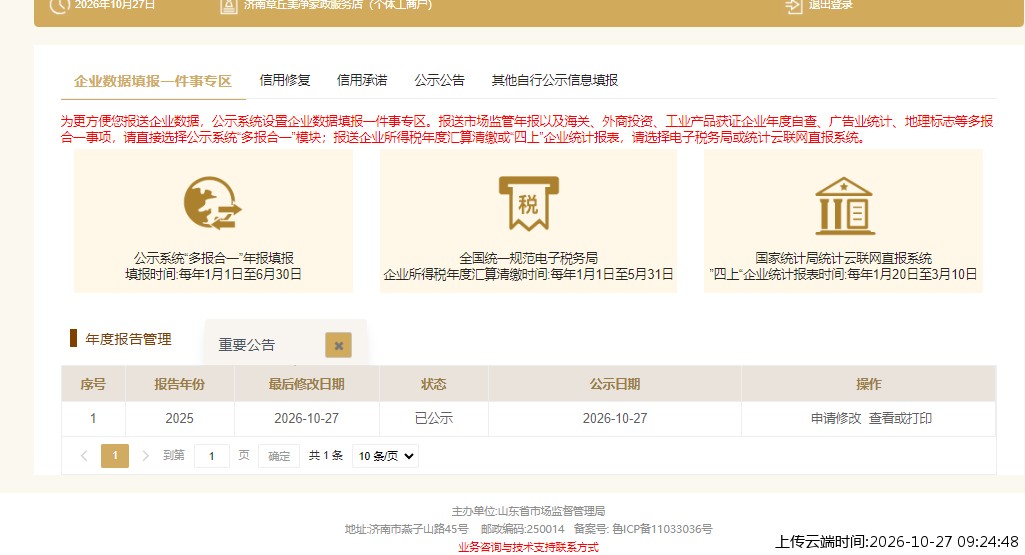Click the 全国统一规范电子税务局 label
Viewport: 1025px width, 555px height.
click(x=528, y=258)
